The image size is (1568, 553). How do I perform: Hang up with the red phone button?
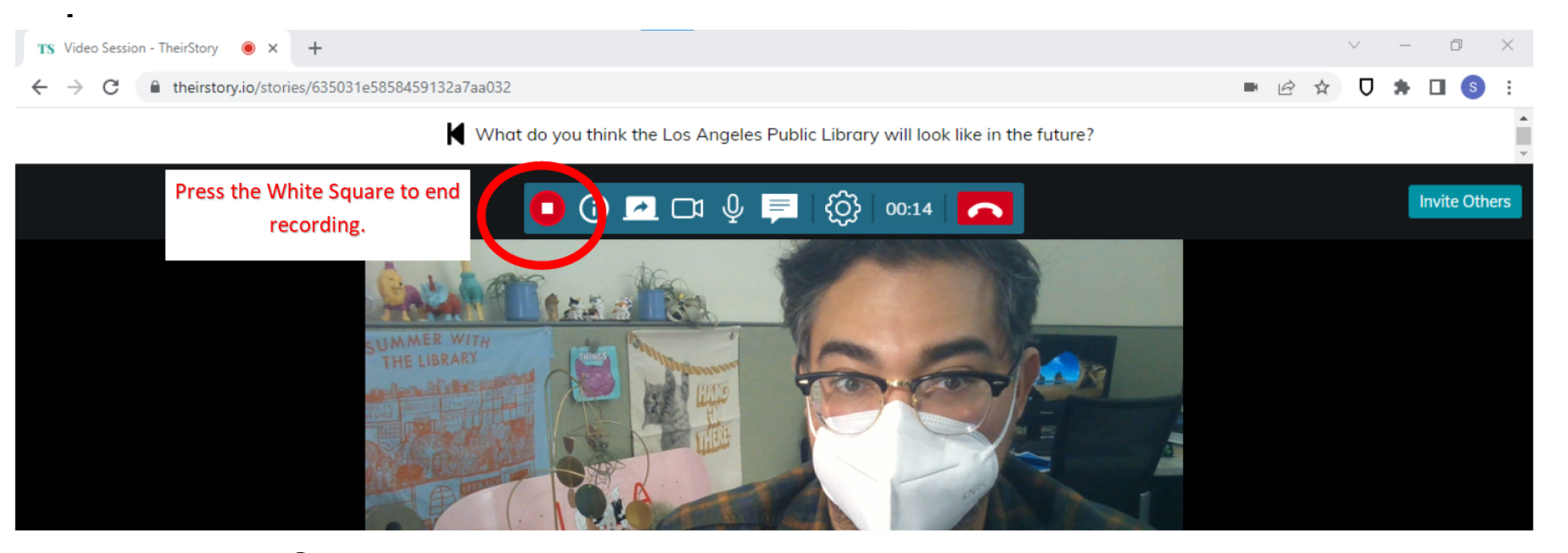click(984, 209)
